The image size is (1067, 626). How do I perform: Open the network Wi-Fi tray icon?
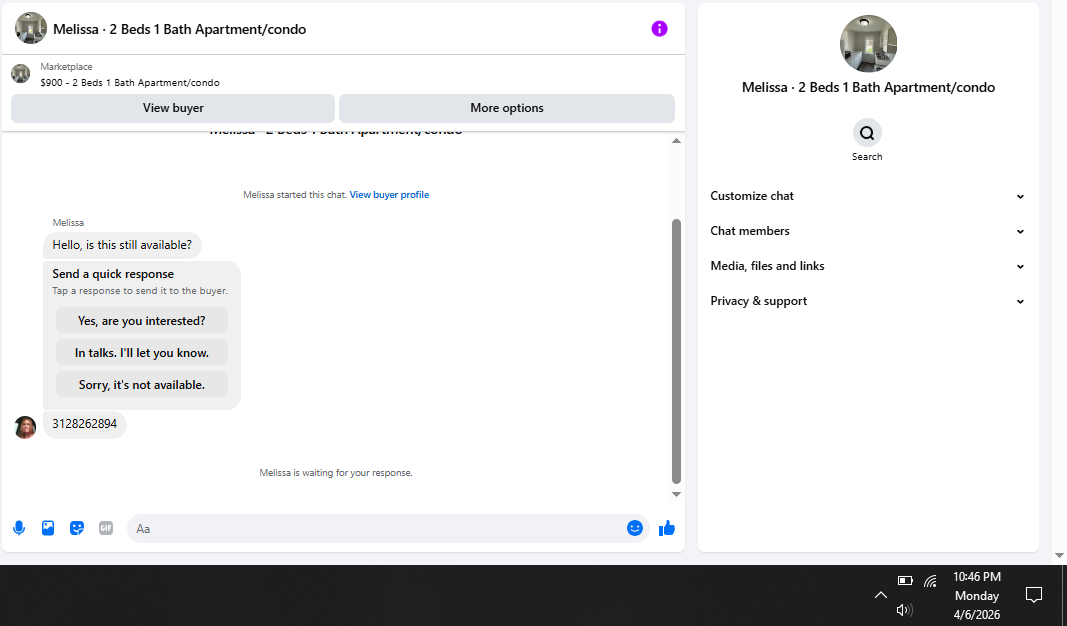click(930, 580)
